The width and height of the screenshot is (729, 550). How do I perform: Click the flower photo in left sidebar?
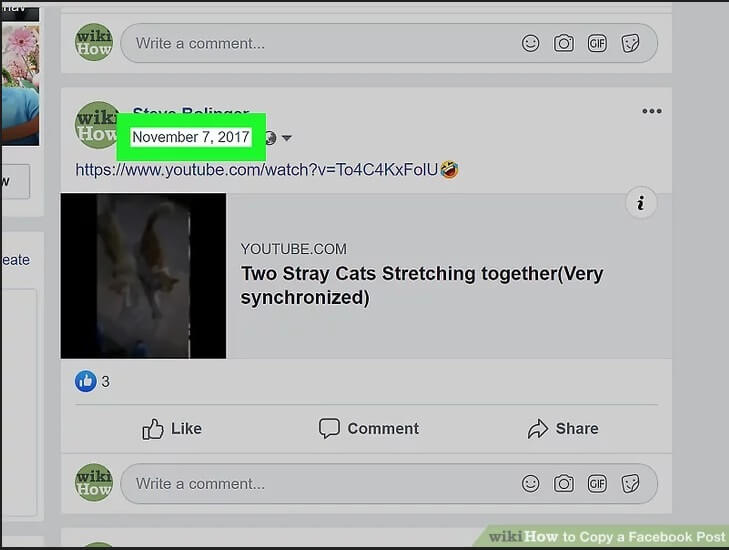20,85
